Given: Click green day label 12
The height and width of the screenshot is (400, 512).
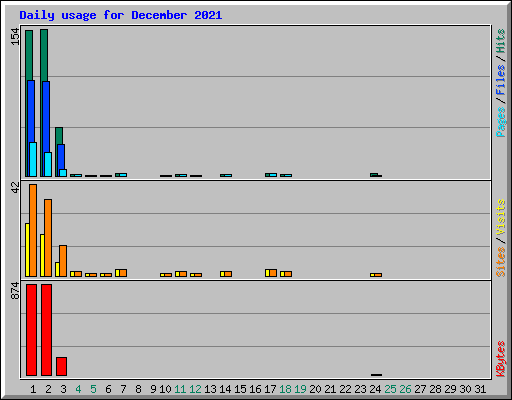Looking at the screenshot, I should pos(195,389).
